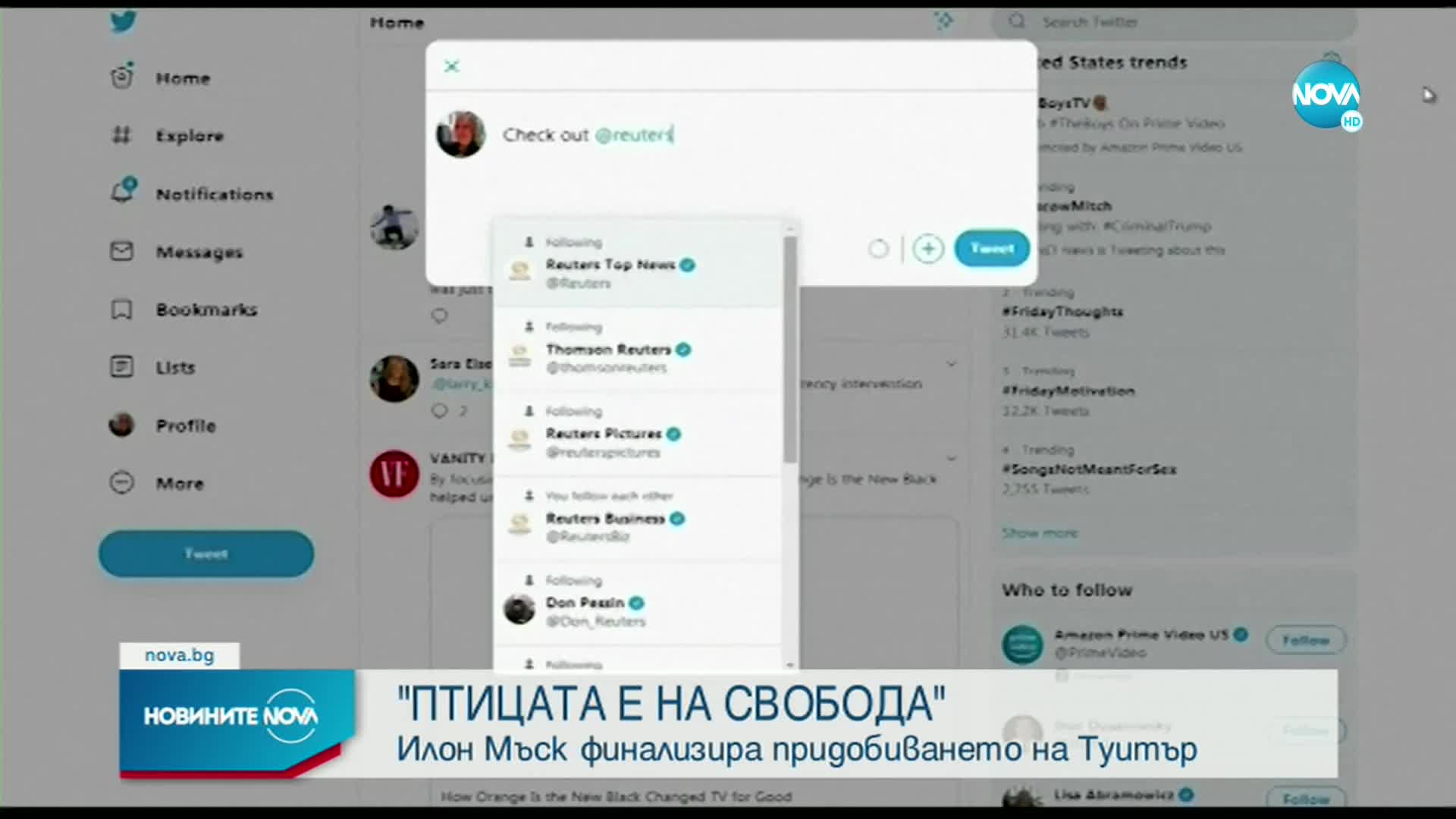The width and height of the screenshot is (1456, 819).
Task: Click the Home sidebar label
Action: 183,78
